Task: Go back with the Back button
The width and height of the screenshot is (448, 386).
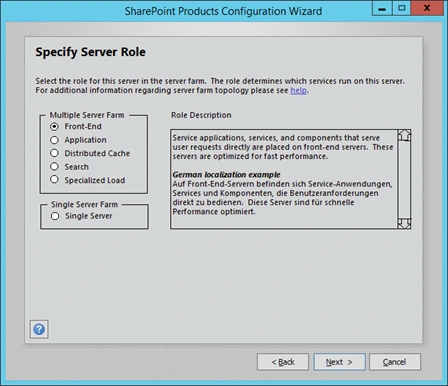Action: click(x=283, y=362)
